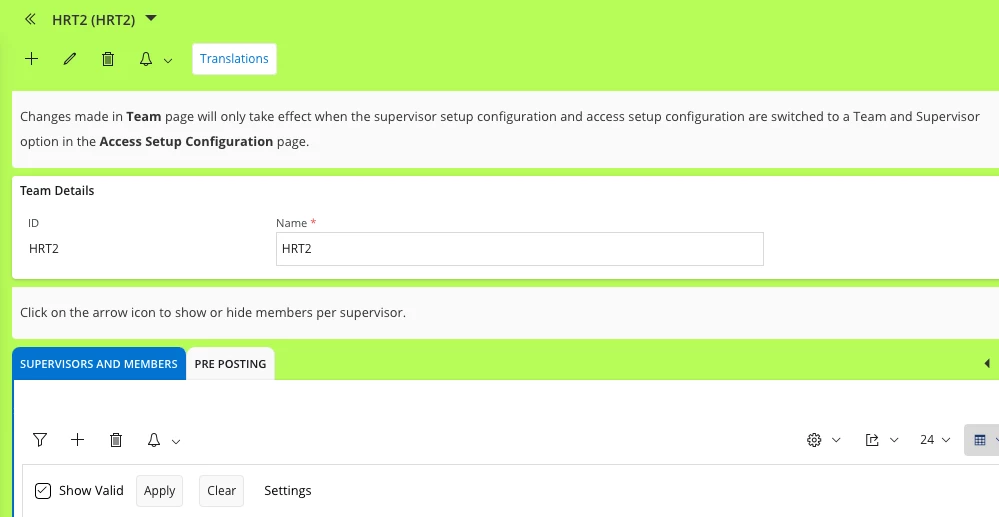Image resolution: width=999 pixels, height=517 pixels.
Task: Expand the HRT2 (HRT2) record dropdown
Action: pyautogui.click(x=151, y=18)
